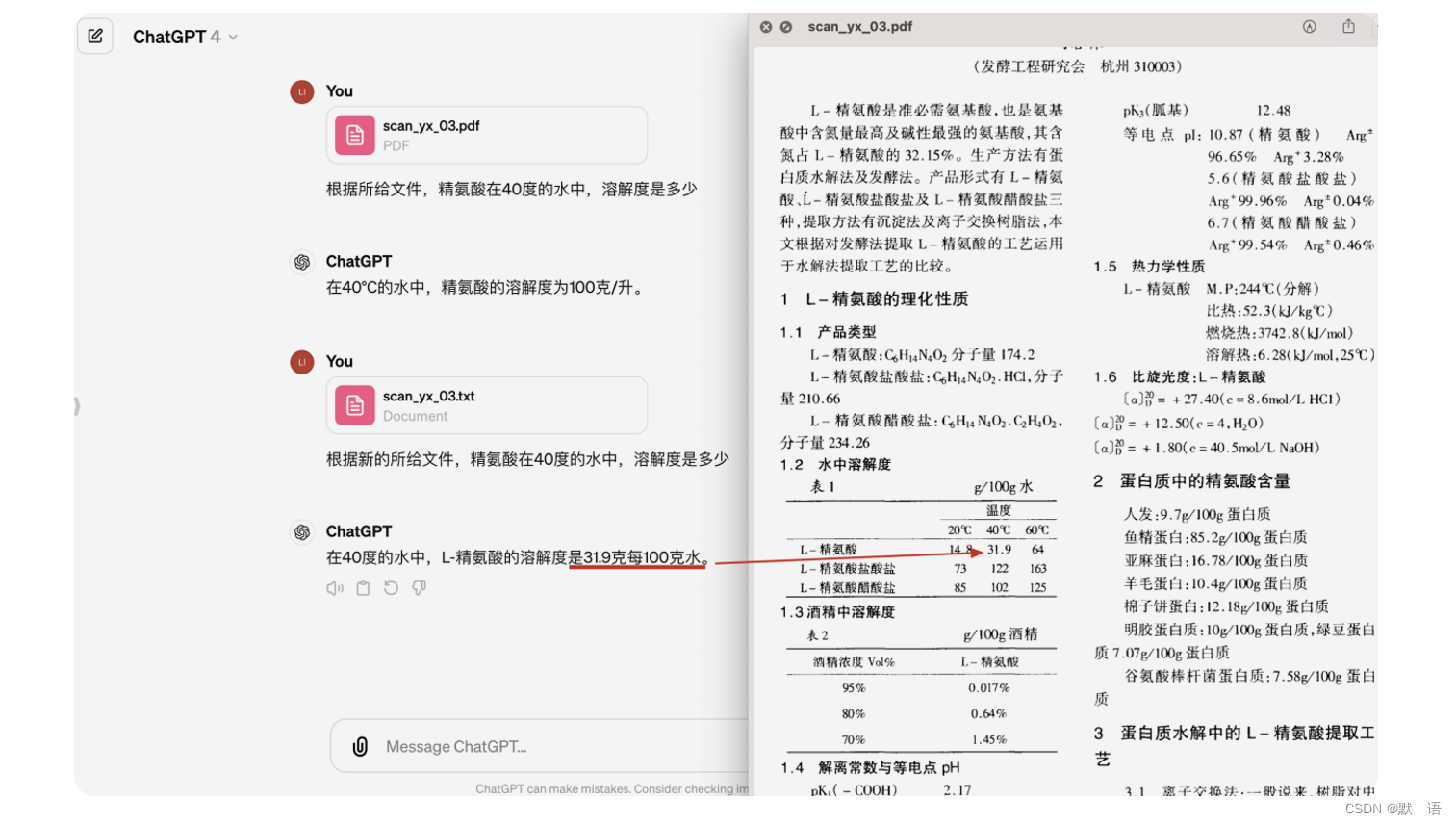
Task: Click the '燃烧热:3742.8(kJ/mol)' line
Action: coord(1280,333)
